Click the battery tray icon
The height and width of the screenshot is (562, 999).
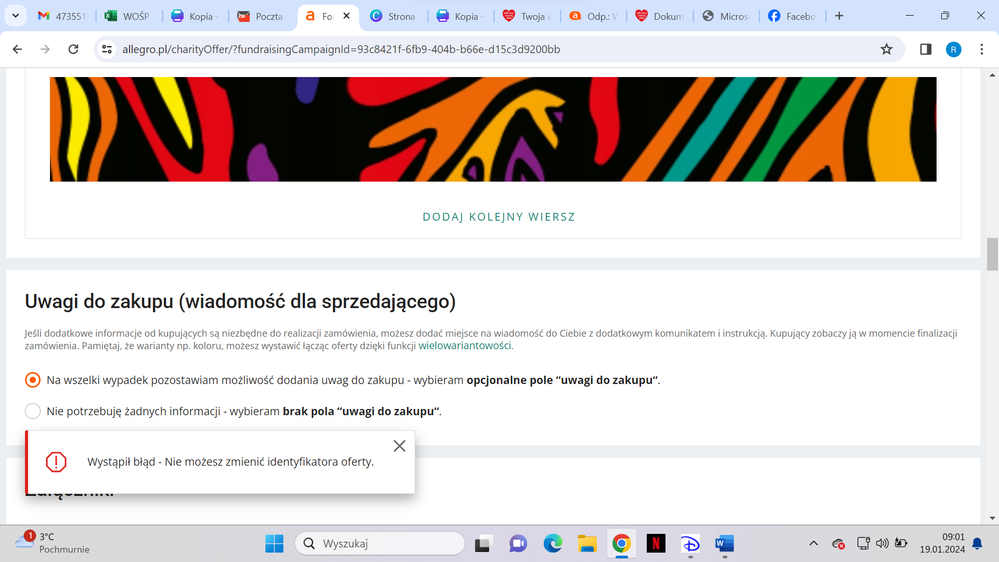point(901,544)
